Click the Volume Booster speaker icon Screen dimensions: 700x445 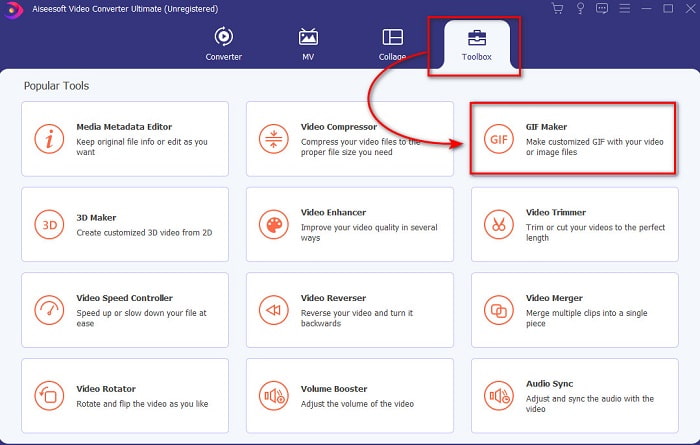click(274, 396)
